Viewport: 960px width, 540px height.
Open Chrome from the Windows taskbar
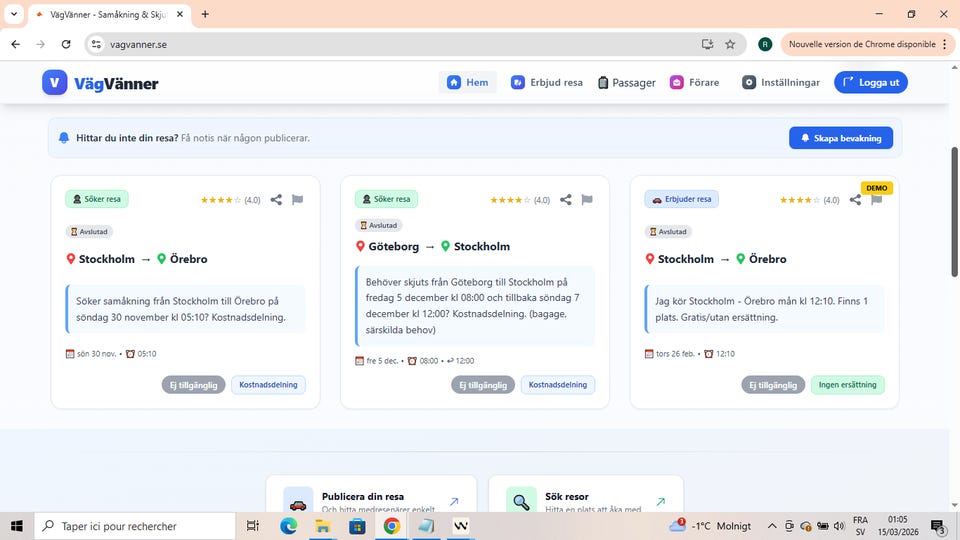point(391,526)
